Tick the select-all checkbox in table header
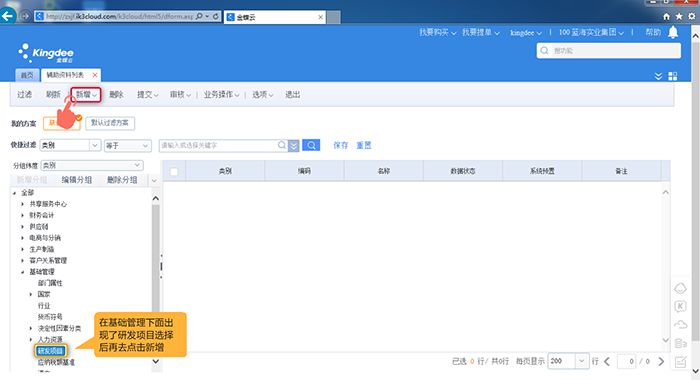700x380 pixels. pos(174,171)
